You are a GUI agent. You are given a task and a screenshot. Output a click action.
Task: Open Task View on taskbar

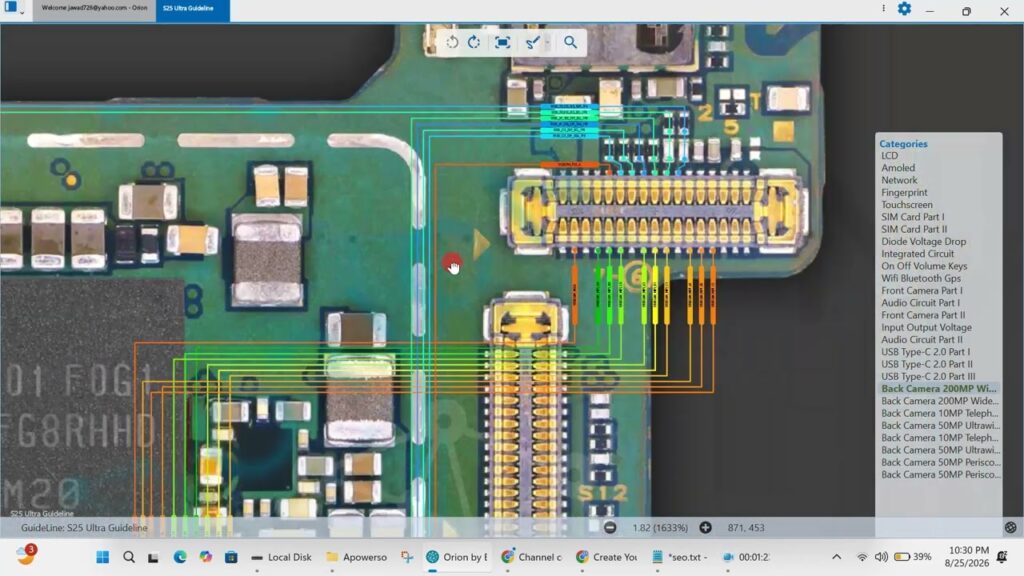[153, 557]
